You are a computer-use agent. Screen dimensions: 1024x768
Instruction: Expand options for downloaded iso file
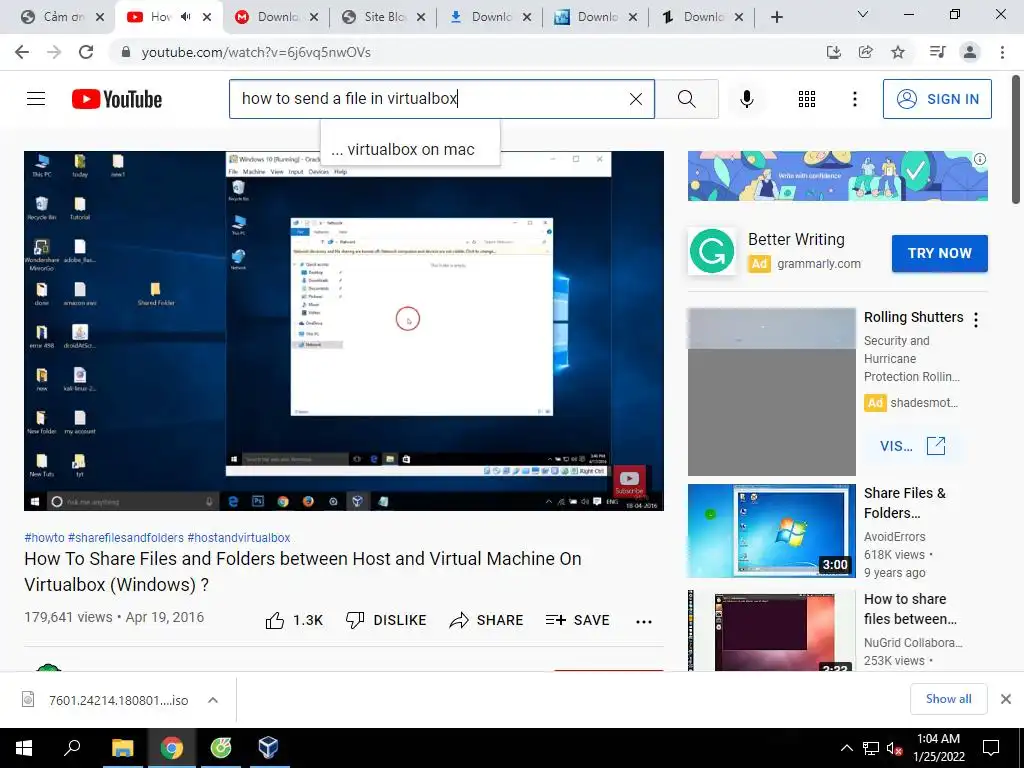coord(213,700)
